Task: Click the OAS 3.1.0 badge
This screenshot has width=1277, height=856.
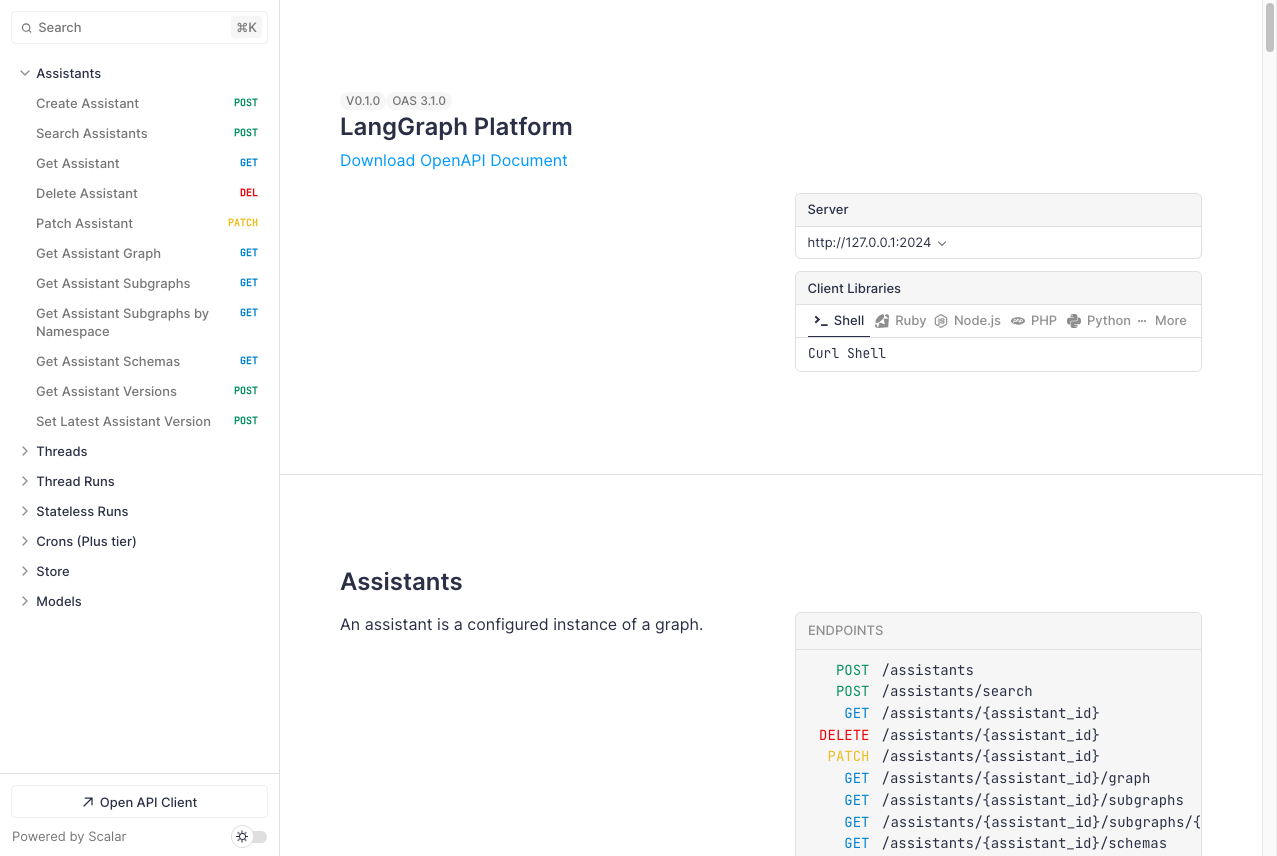Action: (419, 101)
